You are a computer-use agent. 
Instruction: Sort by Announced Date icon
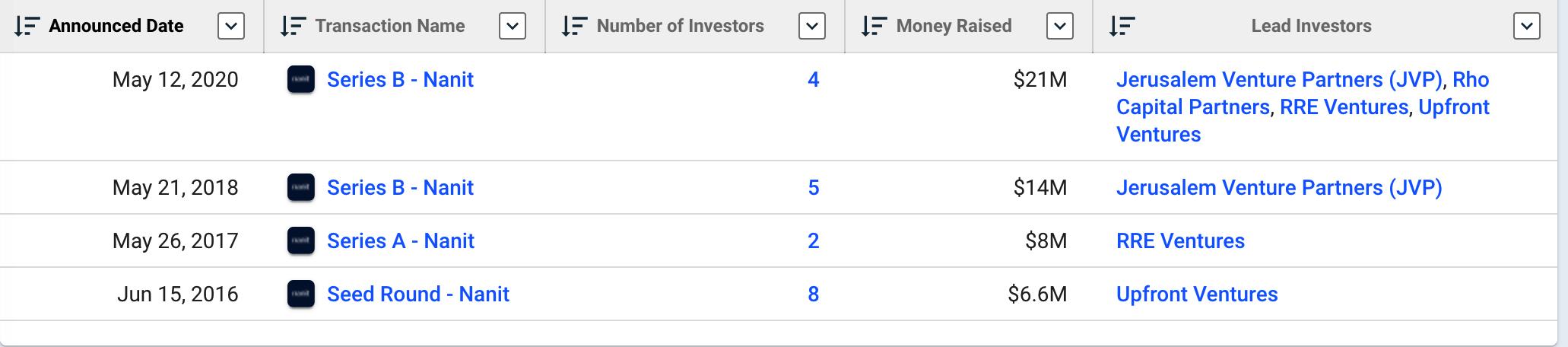tap(27, 26)
